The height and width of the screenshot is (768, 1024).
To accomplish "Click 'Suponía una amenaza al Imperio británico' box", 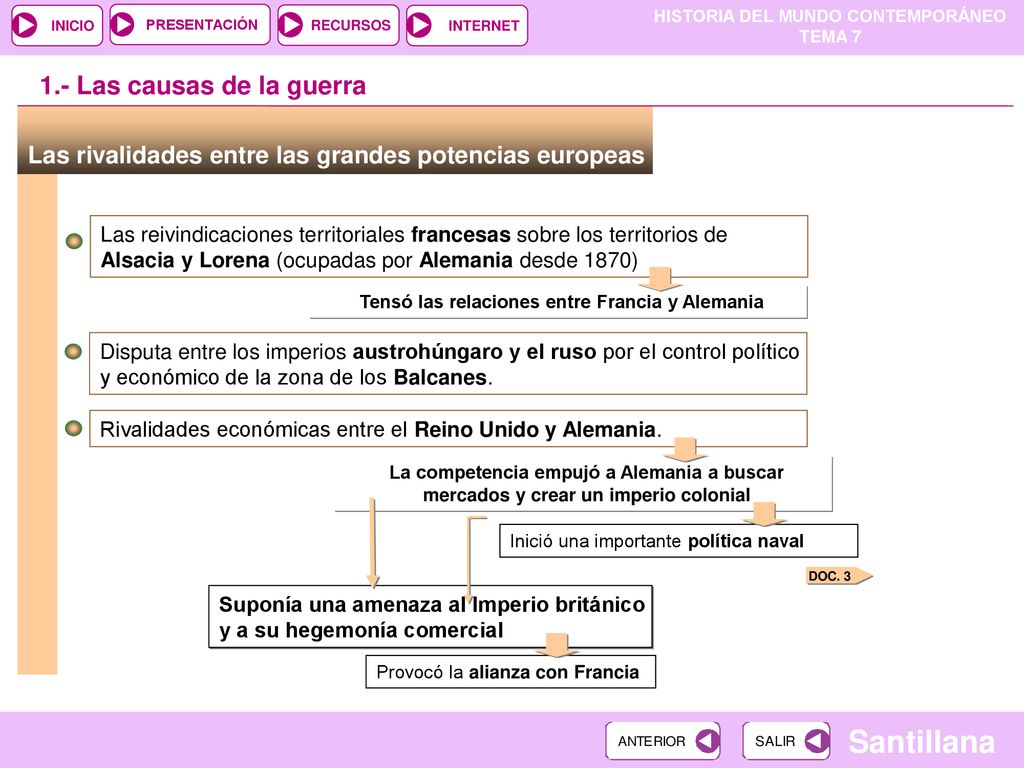I will tap(430, 616).
